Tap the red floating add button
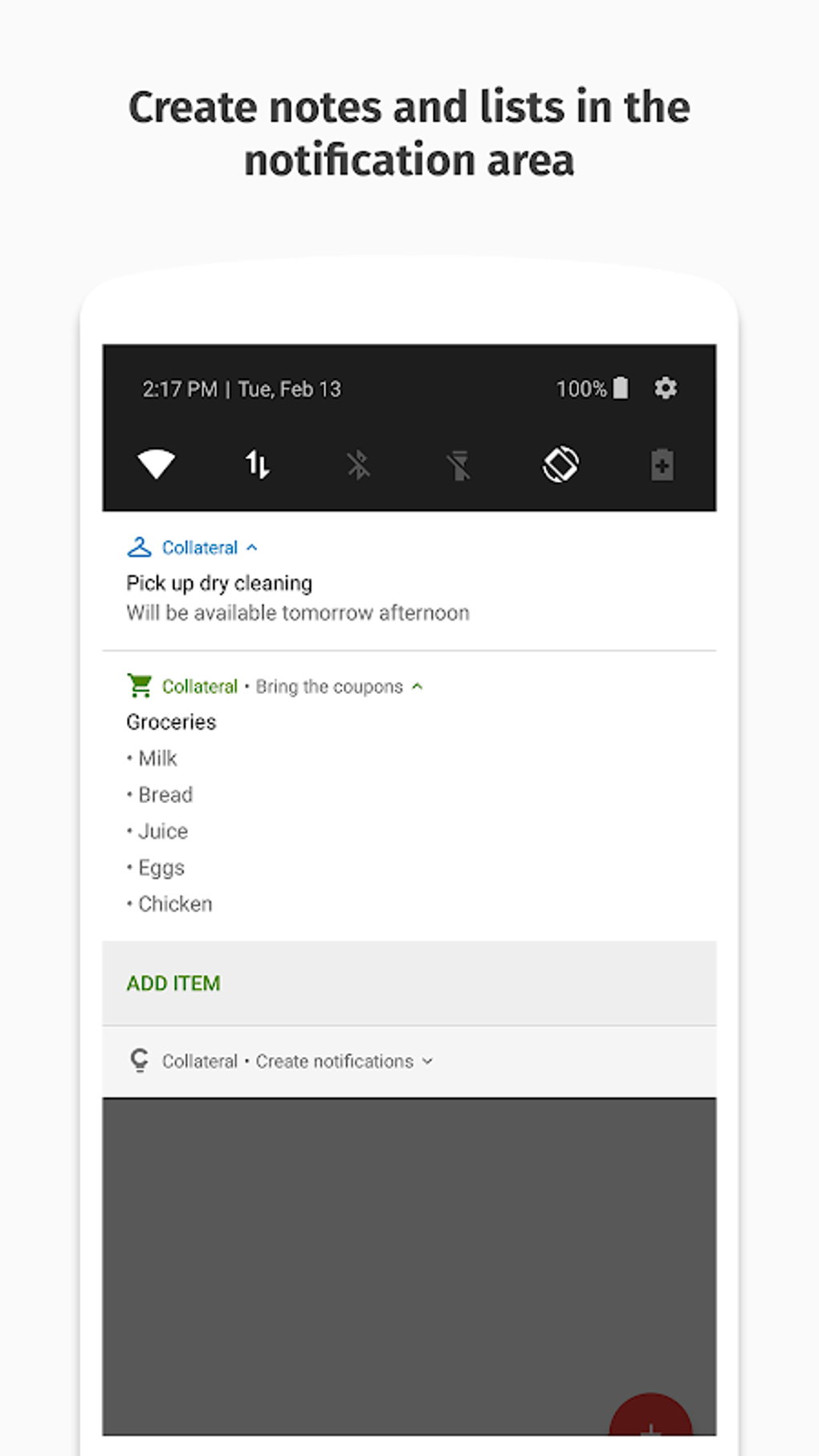Screen dimensions: 819x1456 [x=650, y=1421]
